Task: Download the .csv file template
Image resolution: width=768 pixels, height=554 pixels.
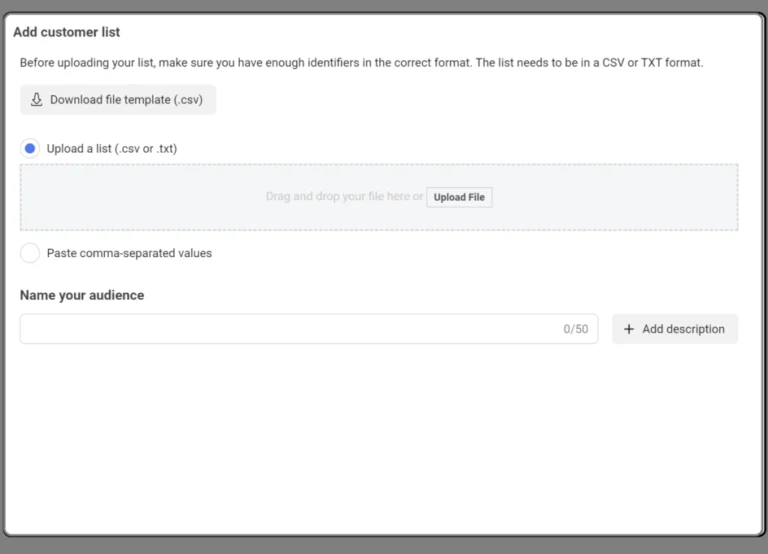Action: pos(118,100)
